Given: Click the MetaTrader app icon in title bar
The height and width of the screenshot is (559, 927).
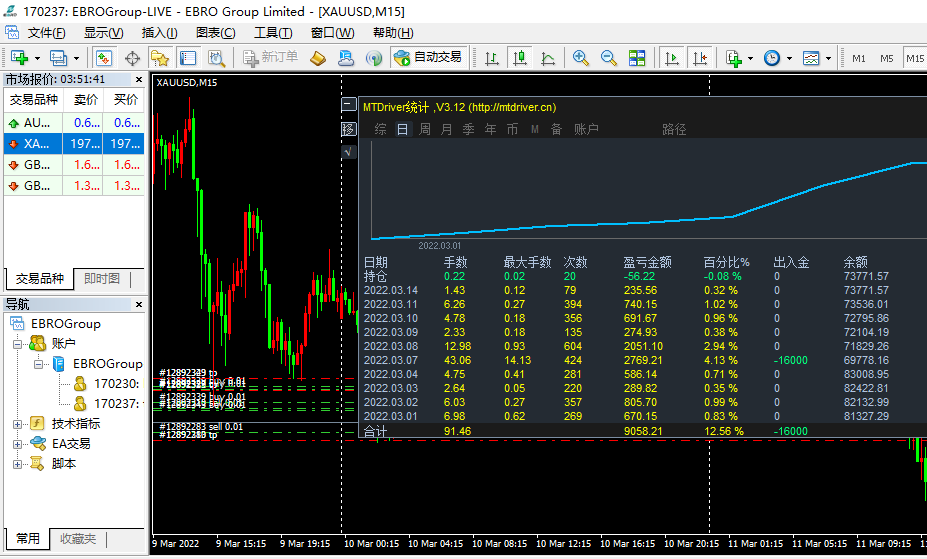Looking at the screenshot, I should tap(10, 11).
